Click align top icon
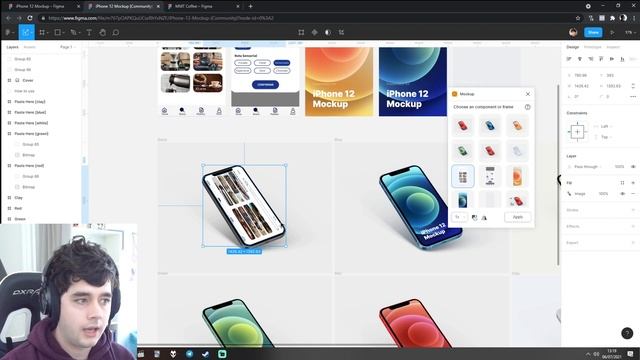640x360 pixels. [x=601, y=59]
